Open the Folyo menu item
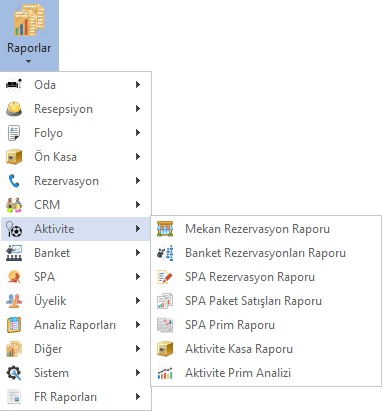This screenshot has height=411, width=382. 76,133
